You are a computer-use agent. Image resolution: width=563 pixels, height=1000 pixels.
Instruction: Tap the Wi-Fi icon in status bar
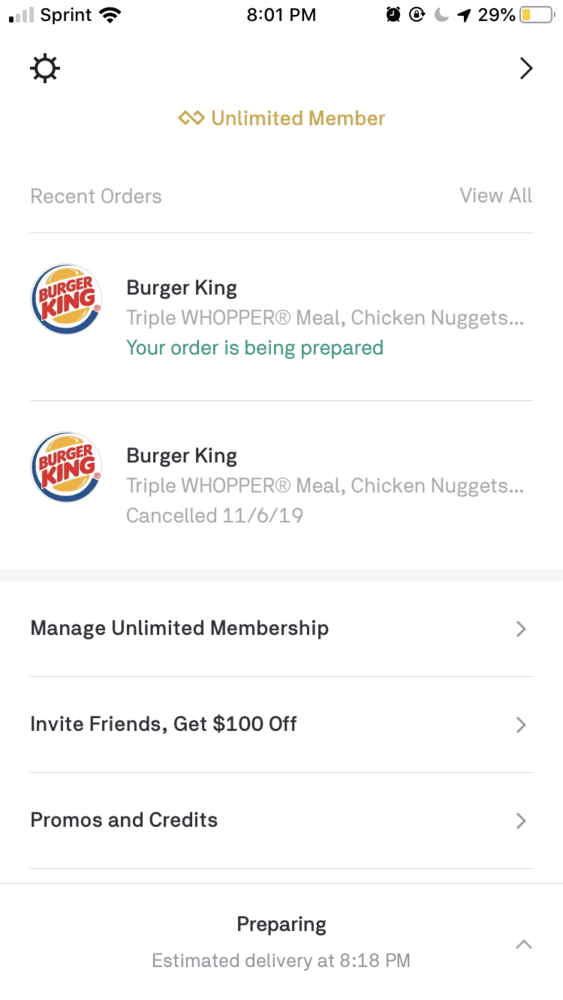[x=110, y=15]
